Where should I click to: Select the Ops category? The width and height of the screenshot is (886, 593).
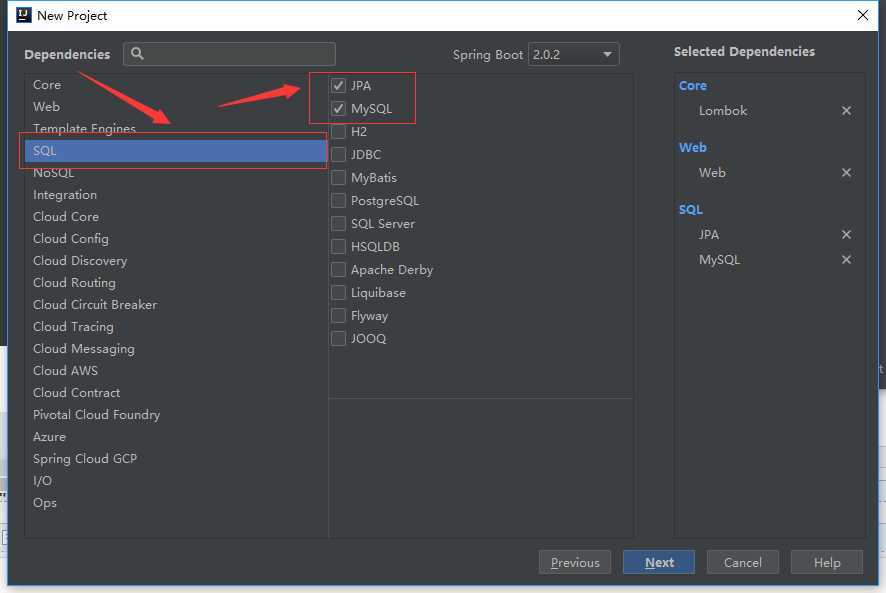coord(176,503)
